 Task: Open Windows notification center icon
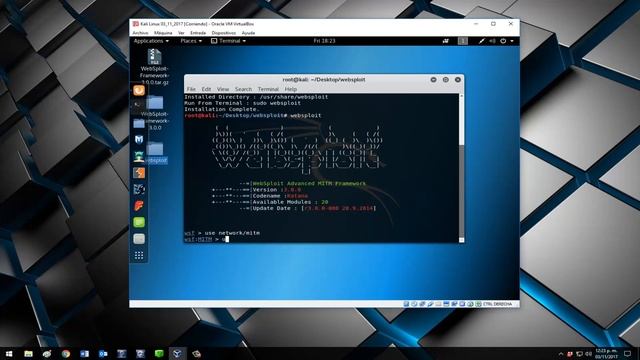(x=628, y=353)
